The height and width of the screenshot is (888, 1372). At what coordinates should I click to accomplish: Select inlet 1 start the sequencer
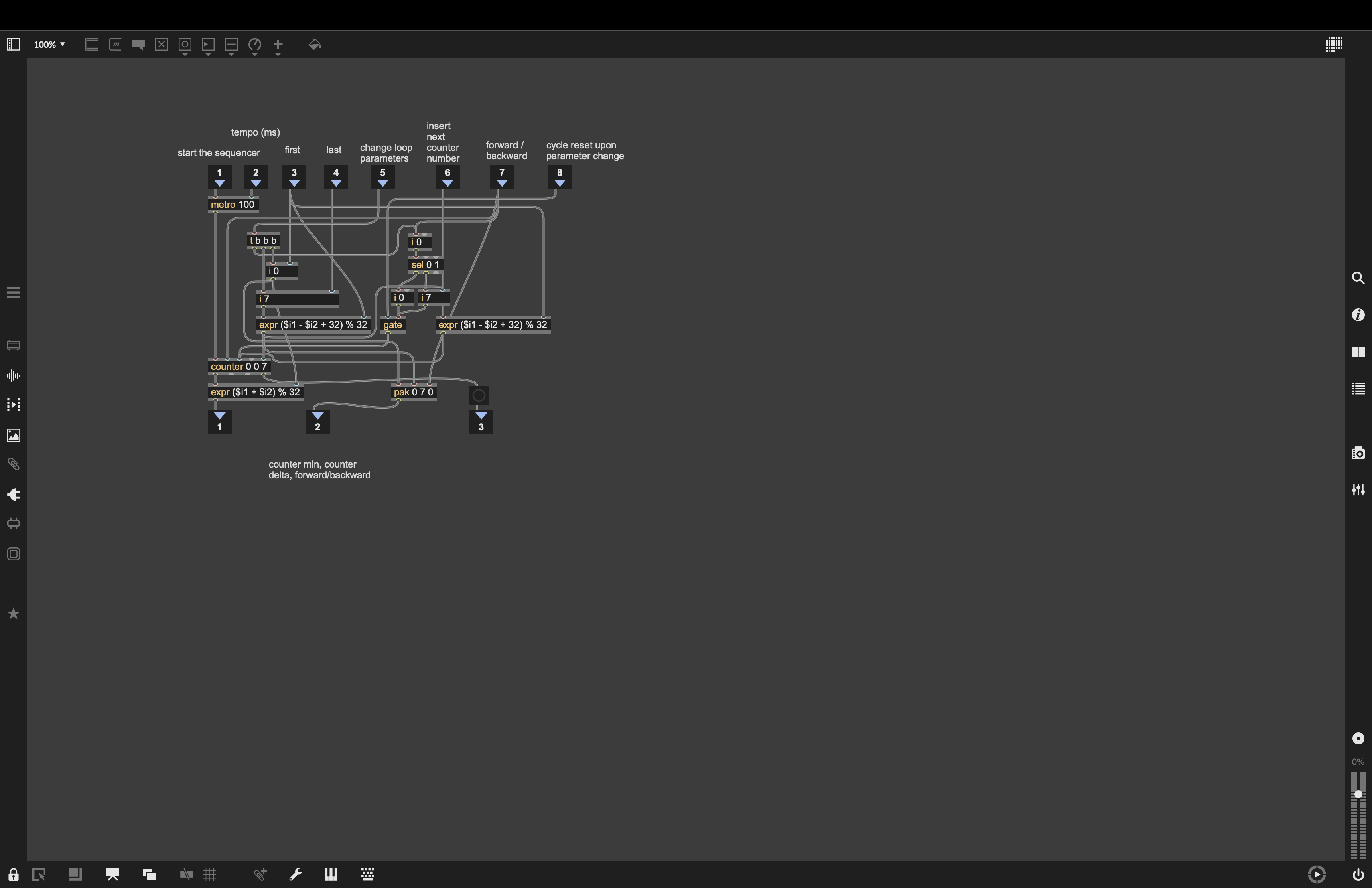219,178
